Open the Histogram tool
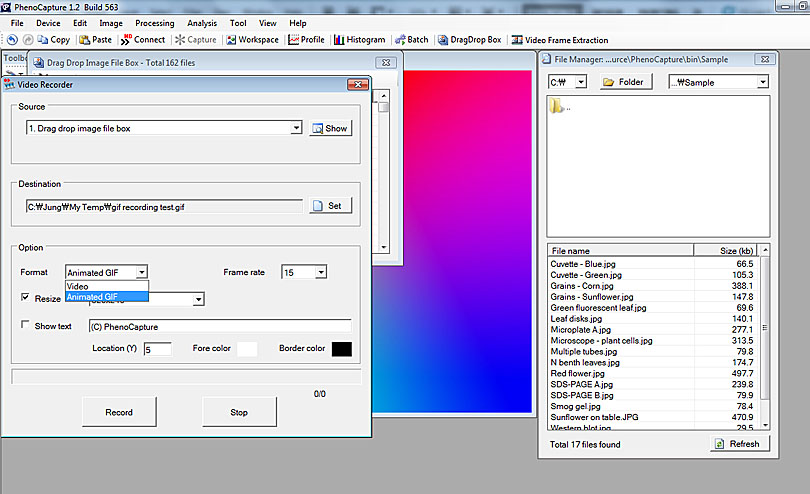 (359, 40)
